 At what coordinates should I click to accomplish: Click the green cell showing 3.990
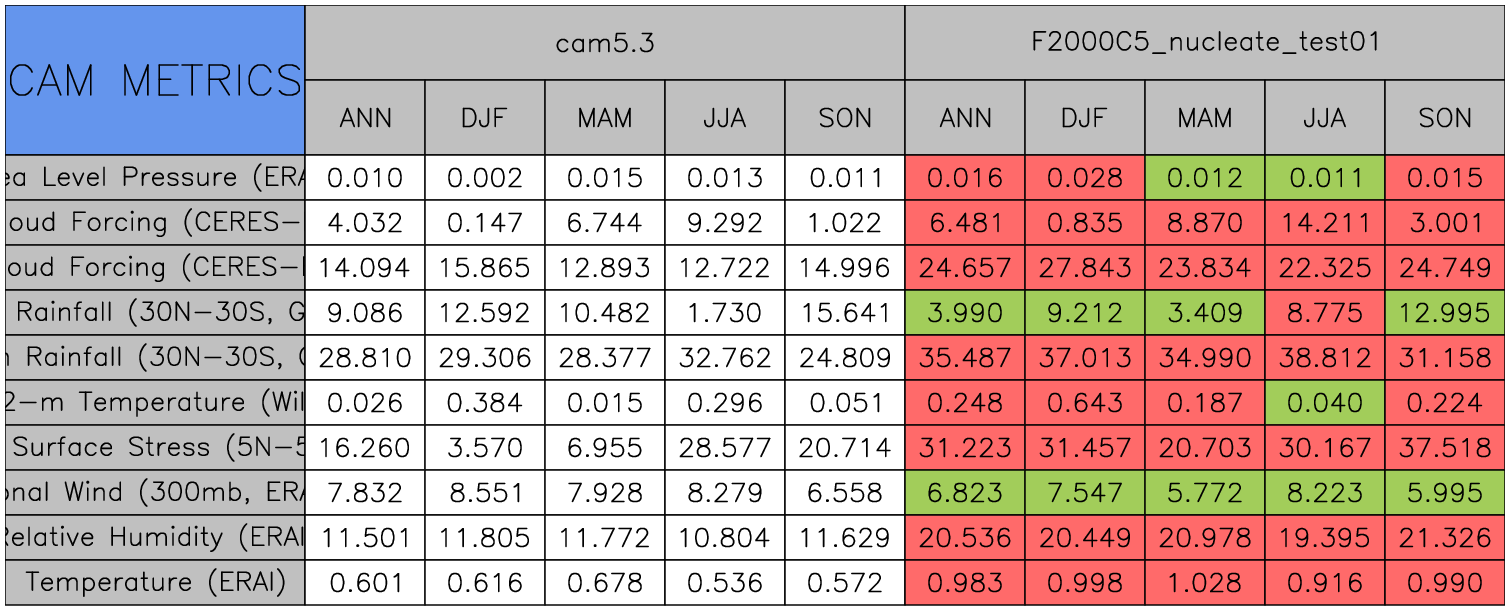pos(964,313)
